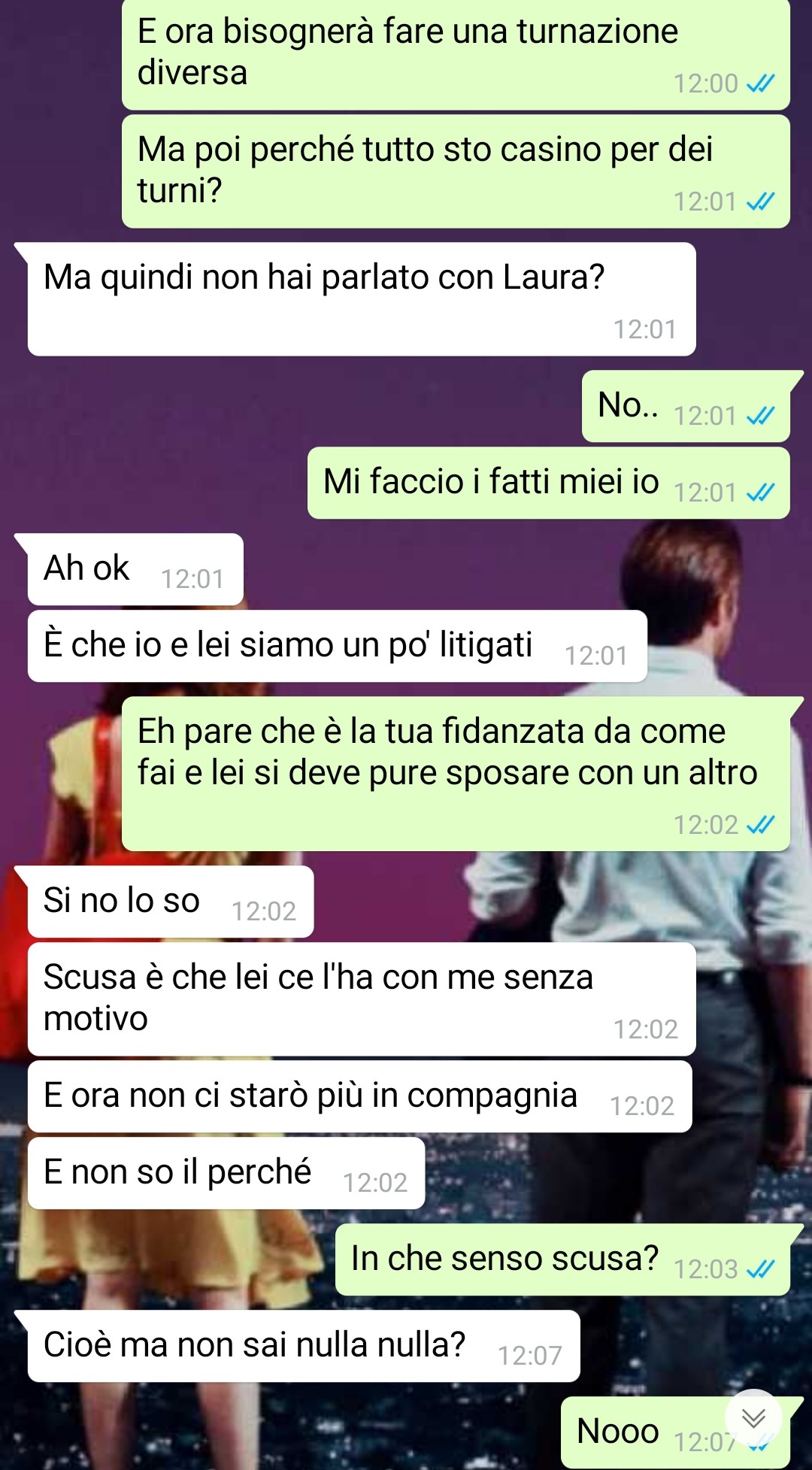
Task: Tap the 12:07 timestamp on 'Cioè ma non sai'
Action: pos(530,1356)
